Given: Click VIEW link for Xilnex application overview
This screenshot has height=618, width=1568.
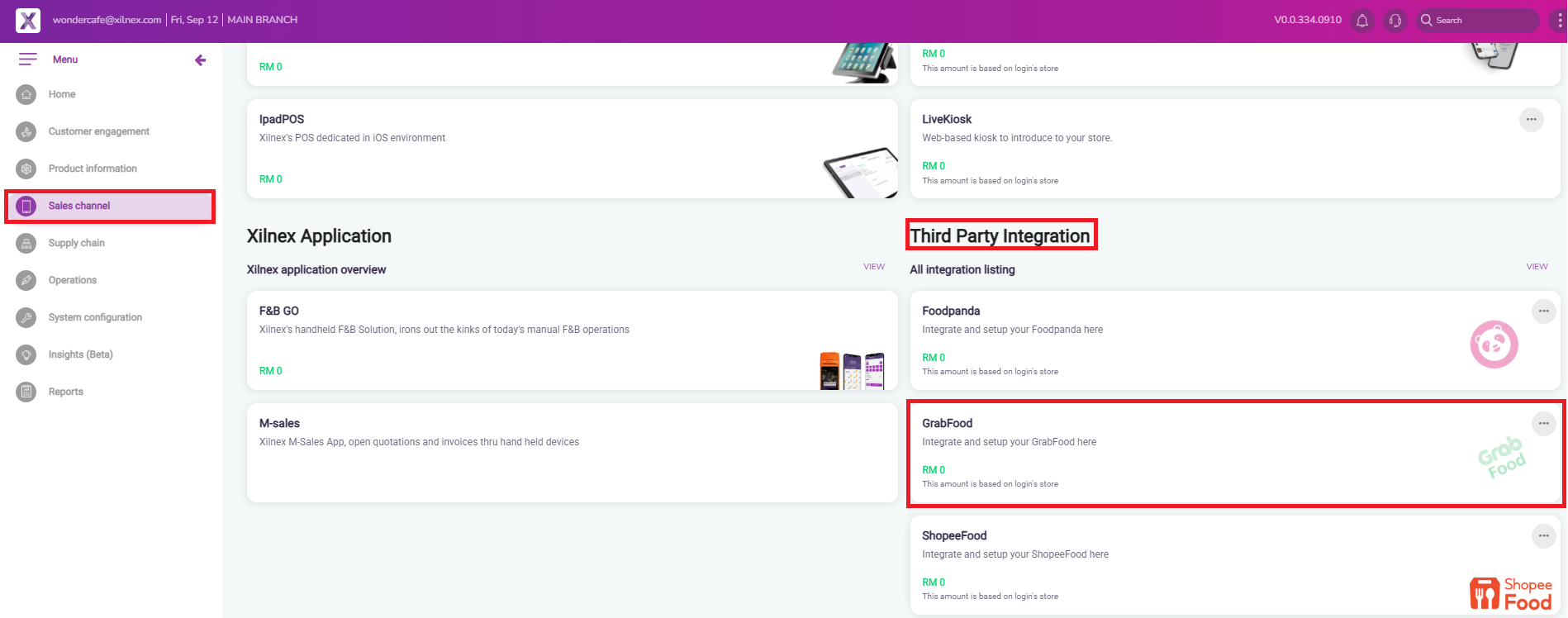Looking at the screenshot, I should (874, 267).
